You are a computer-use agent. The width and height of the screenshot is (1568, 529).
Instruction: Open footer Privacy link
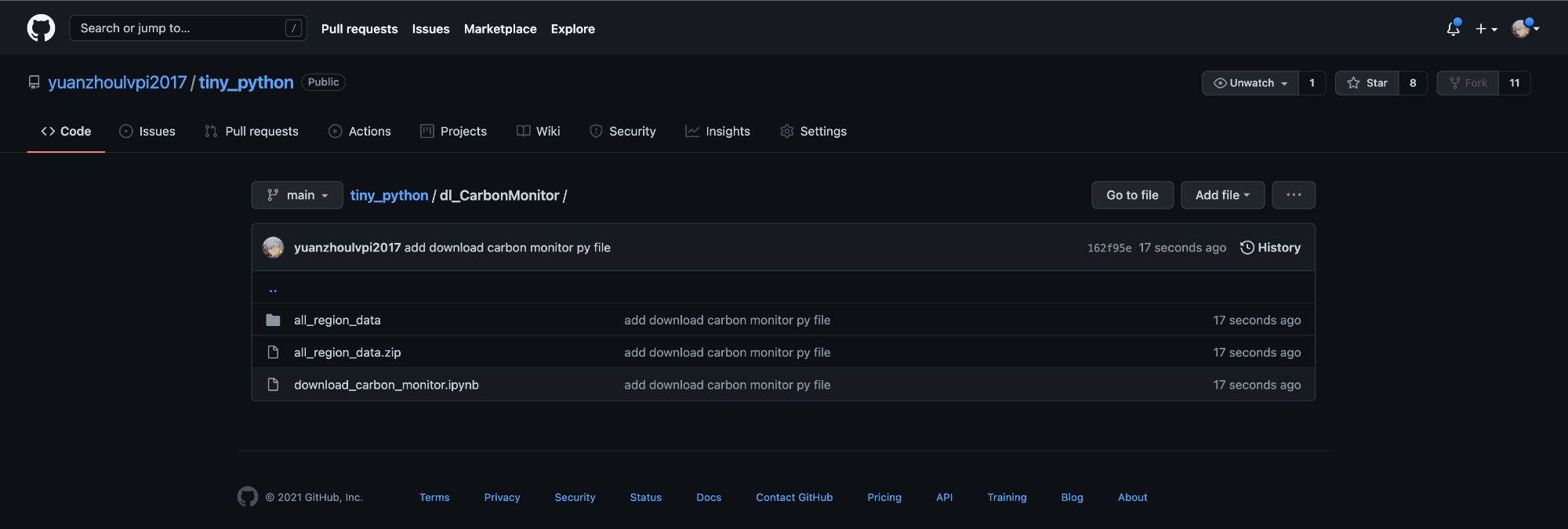502,498
